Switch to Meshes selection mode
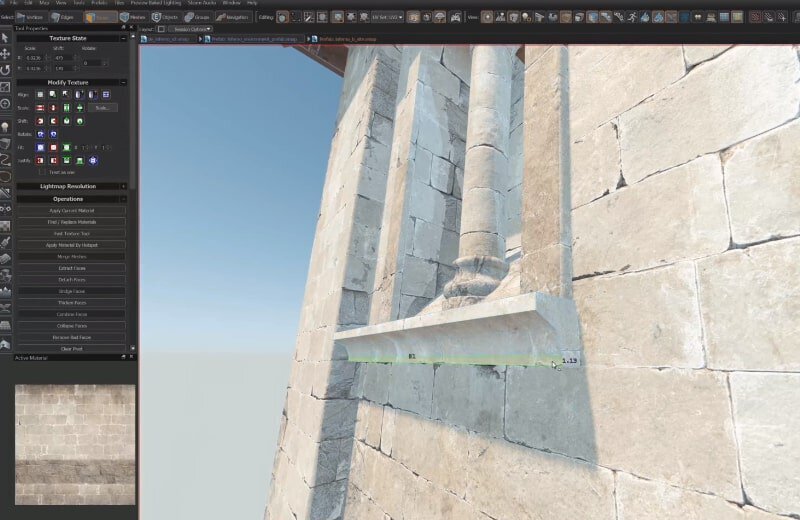Viewport: 800px width, 520px height. [131, 17]
